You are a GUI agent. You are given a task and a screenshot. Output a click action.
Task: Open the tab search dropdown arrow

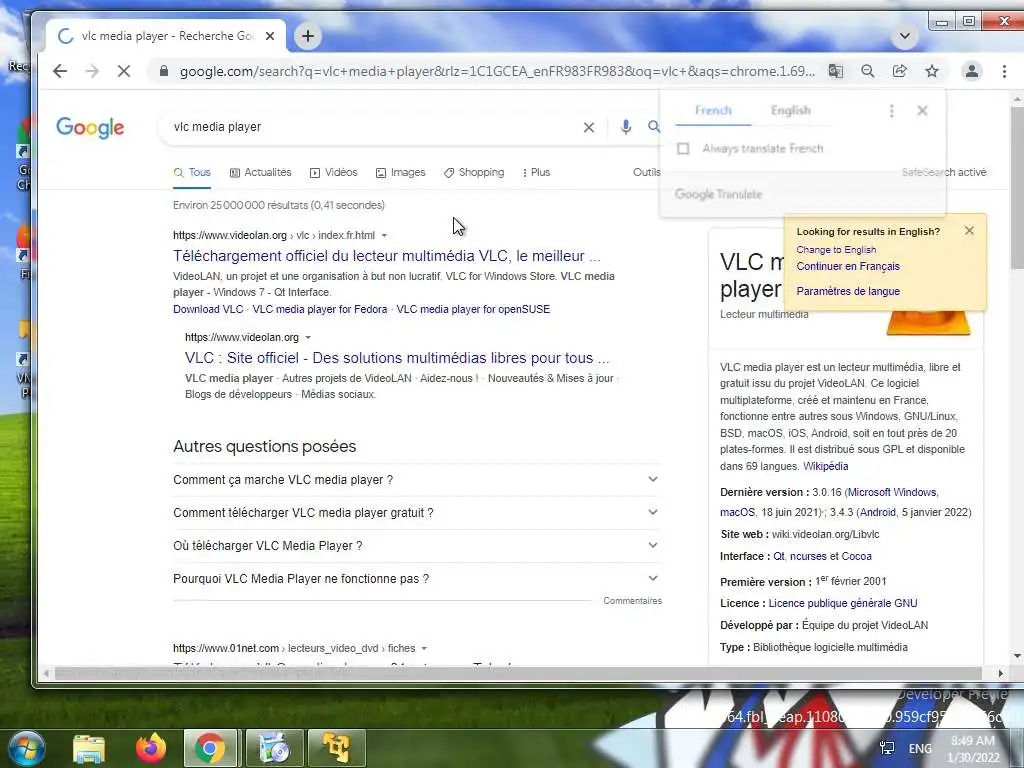pyautogui.click(x=904, y=36)
